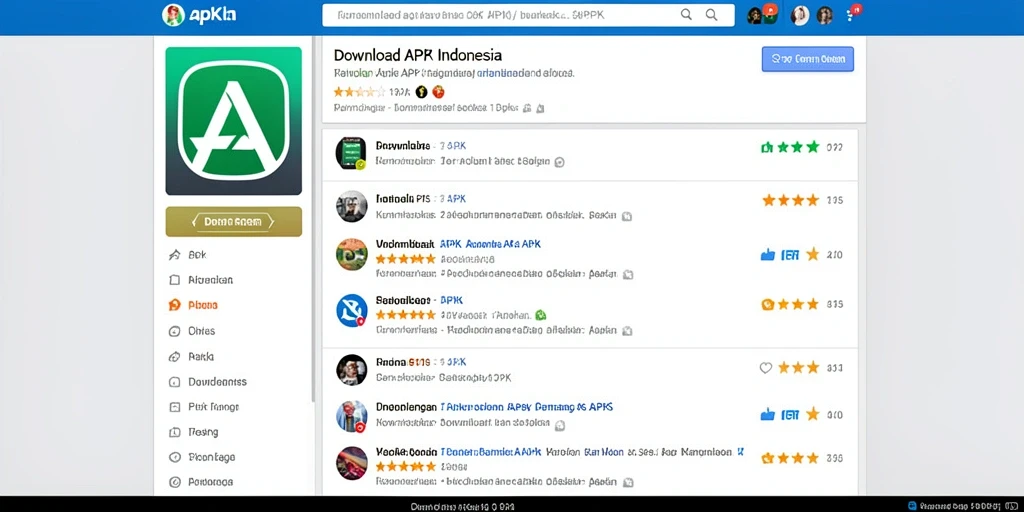Click the green thumbs-up on first app row

coord(767,148)
